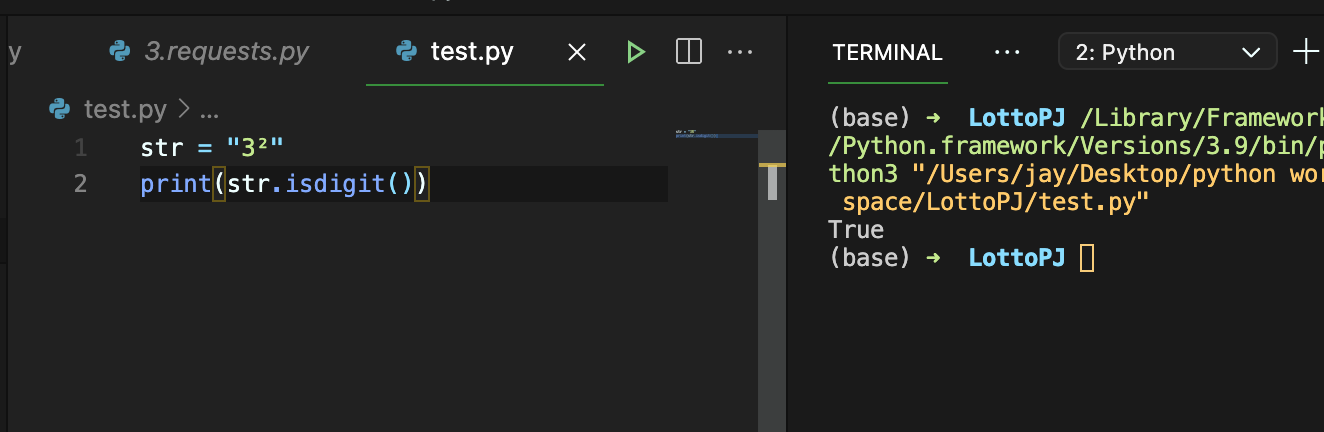Click the plus icon to add a terminal
The width and height of the screenshot is (1324, 432).
(1306, 52)
